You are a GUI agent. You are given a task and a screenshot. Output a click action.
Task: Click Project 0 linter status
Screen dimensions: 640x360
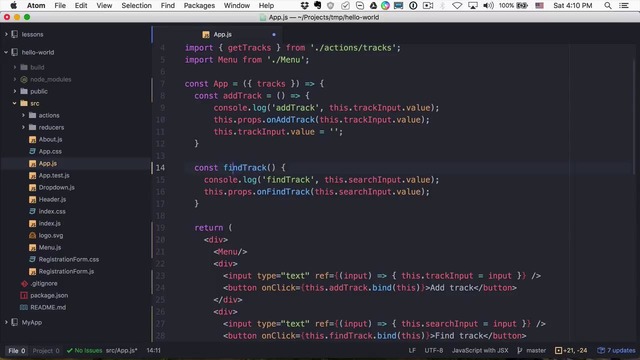(x=46, y=350)
